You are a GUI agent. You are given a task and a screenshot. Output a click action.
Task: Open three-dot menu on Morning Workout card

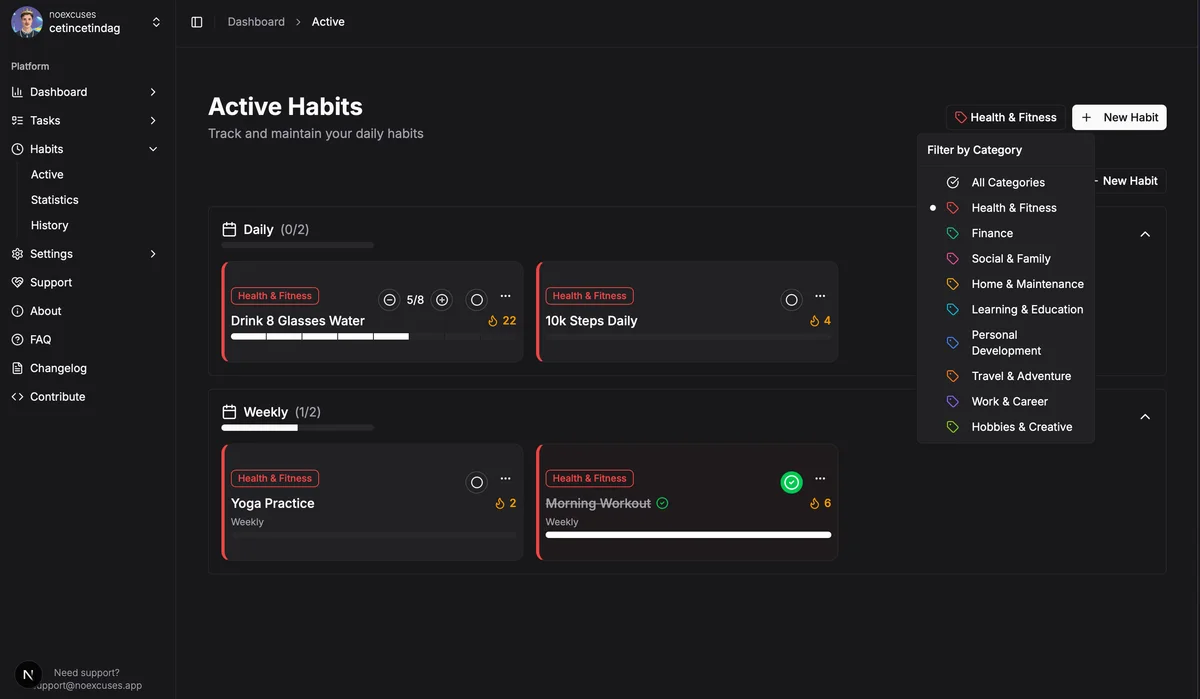(x=820, y=480)
